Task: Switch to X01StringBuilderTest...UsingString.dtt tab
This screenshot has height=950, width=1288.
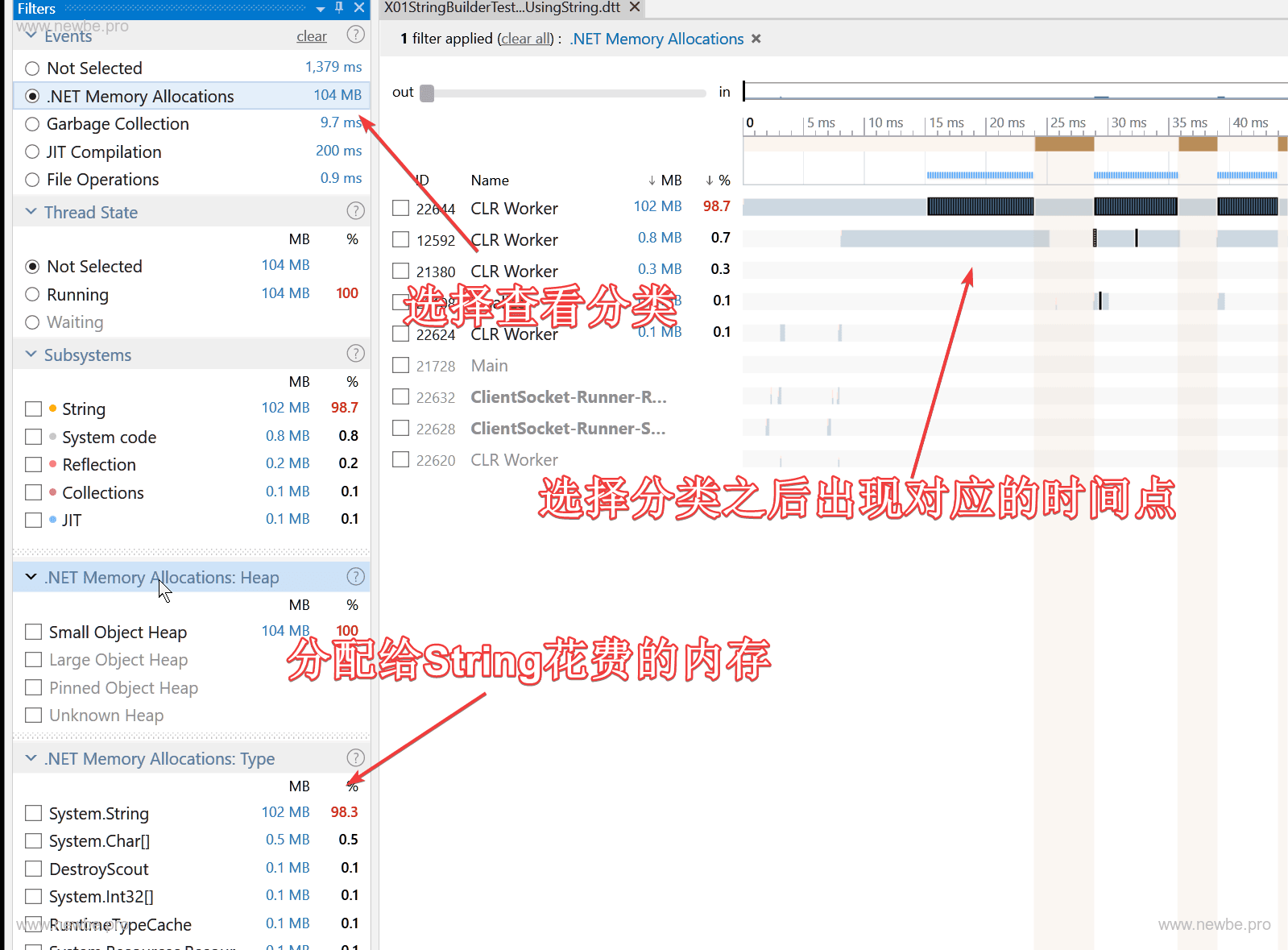Action: pyautogui.click(x=502, y=8)
